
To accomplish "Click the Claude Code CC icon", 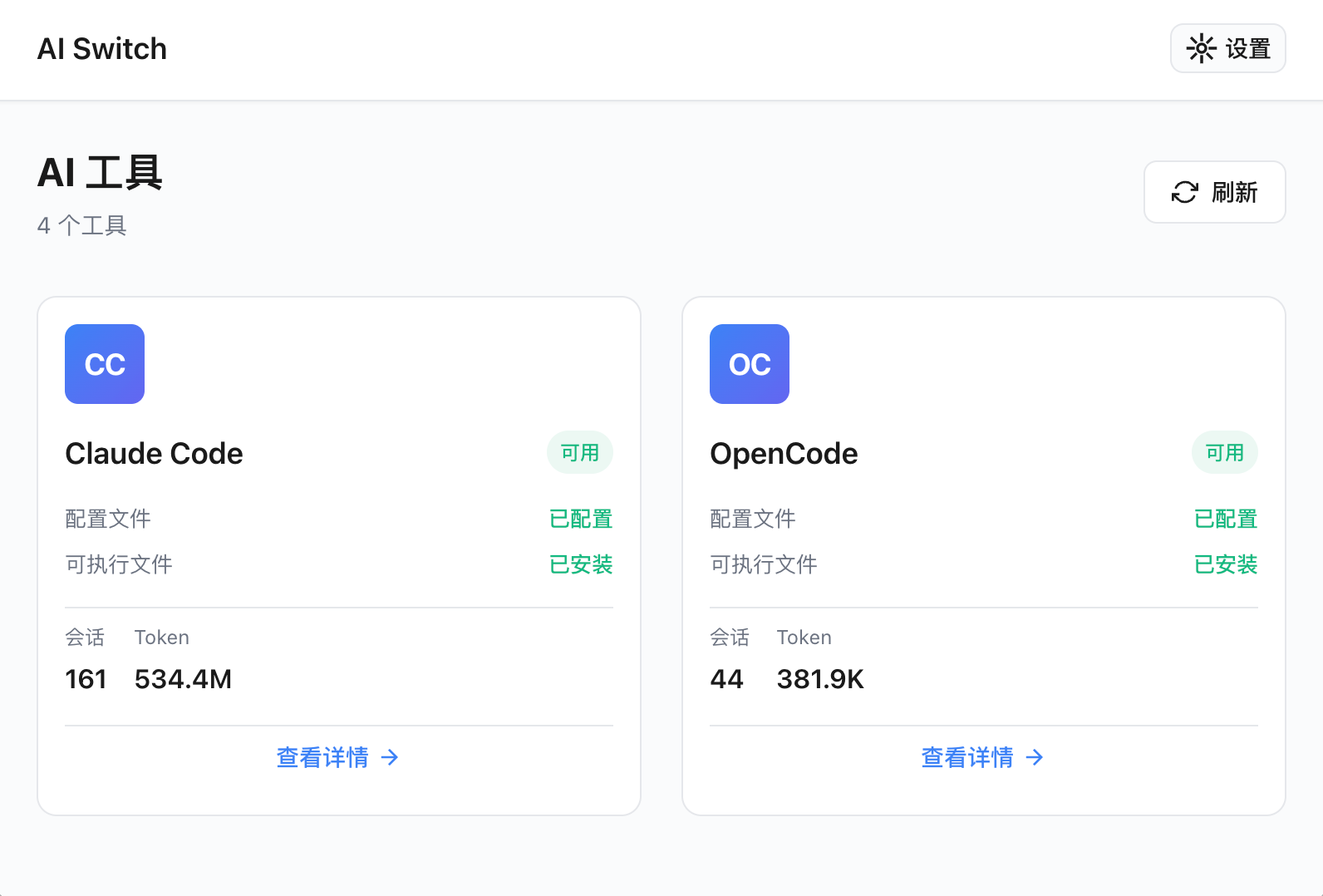I will click(105, 364).
